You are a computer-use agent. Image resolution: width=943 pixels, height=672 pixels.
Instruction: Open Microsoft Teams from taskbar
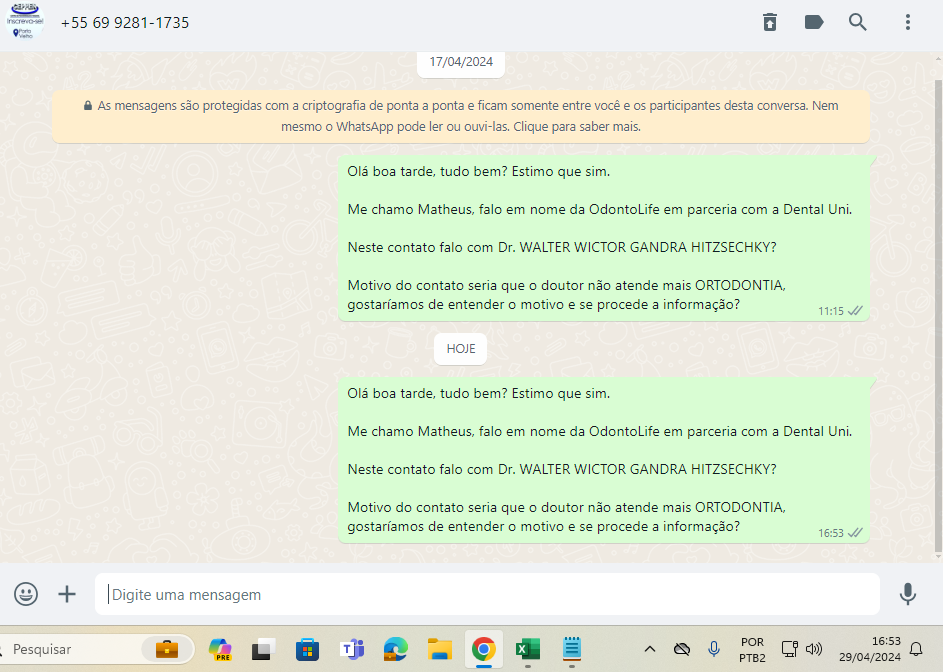click(352, 649)
